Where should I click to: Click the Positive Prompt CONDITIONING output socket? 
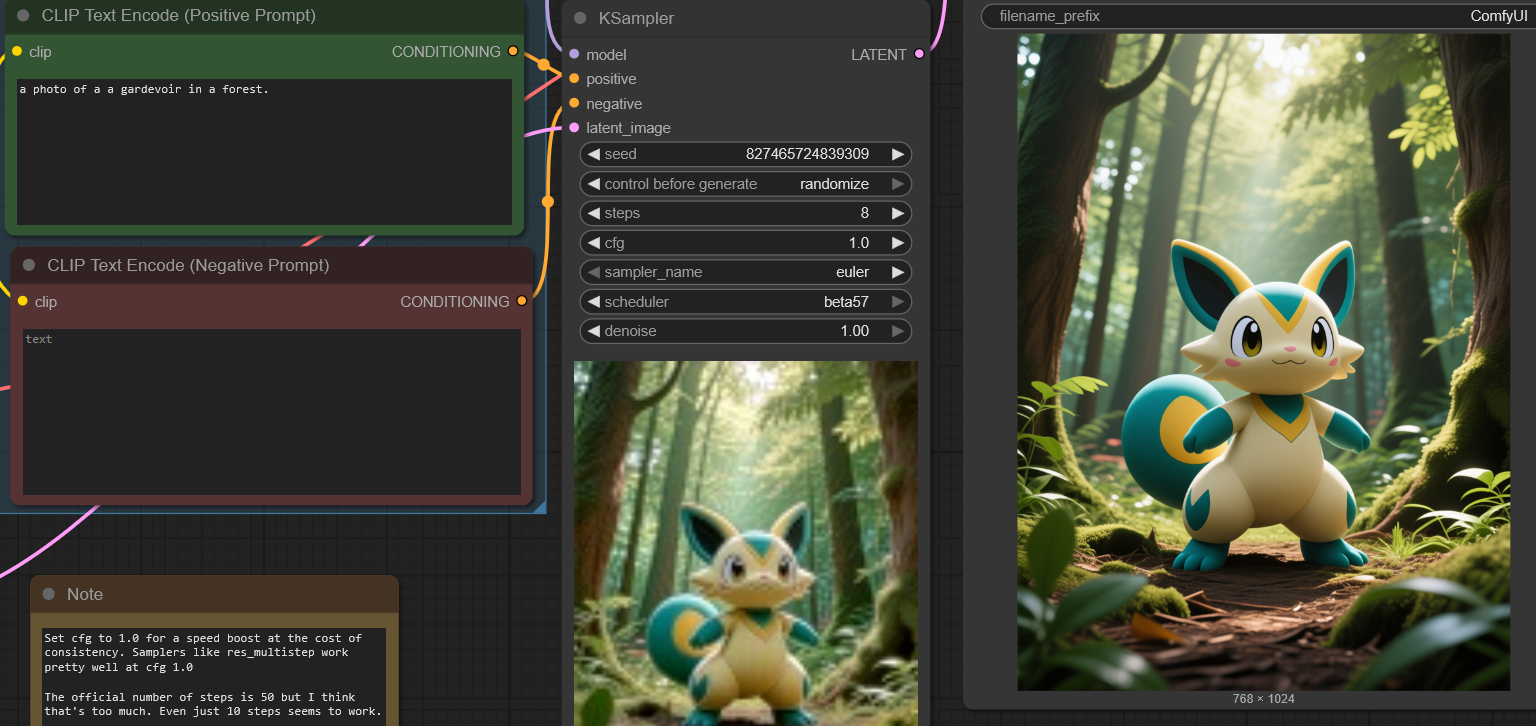pyautogui.click(x=513, y=51)
